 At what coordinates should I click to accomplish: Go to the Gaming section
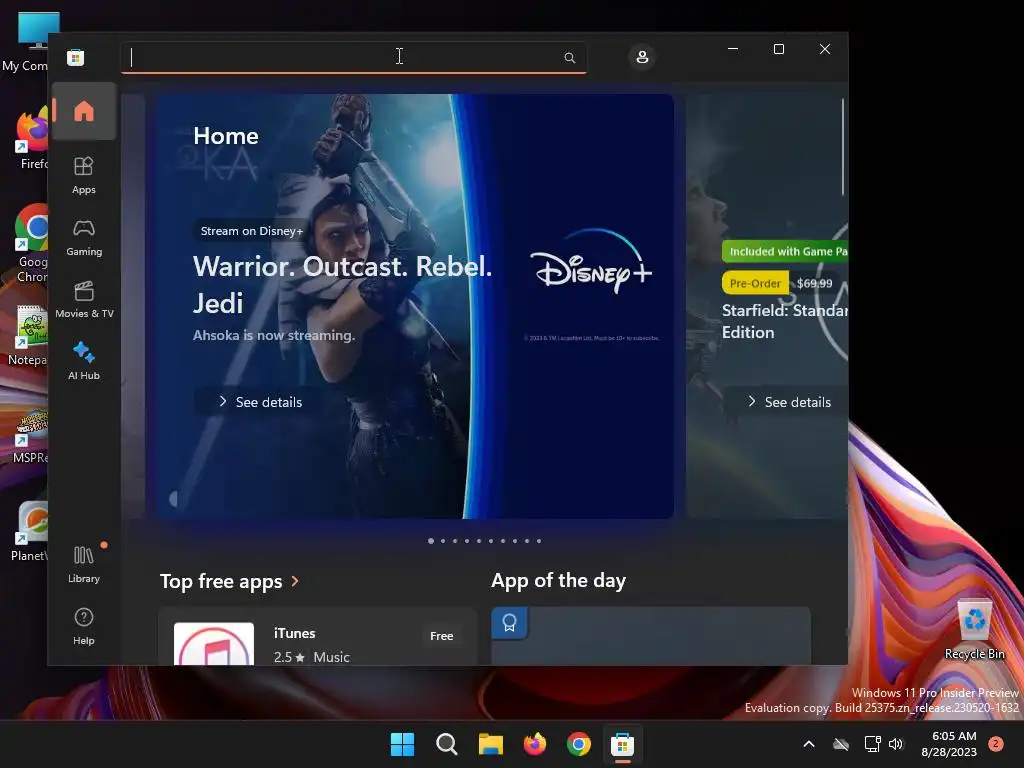[x=84, y=238]
